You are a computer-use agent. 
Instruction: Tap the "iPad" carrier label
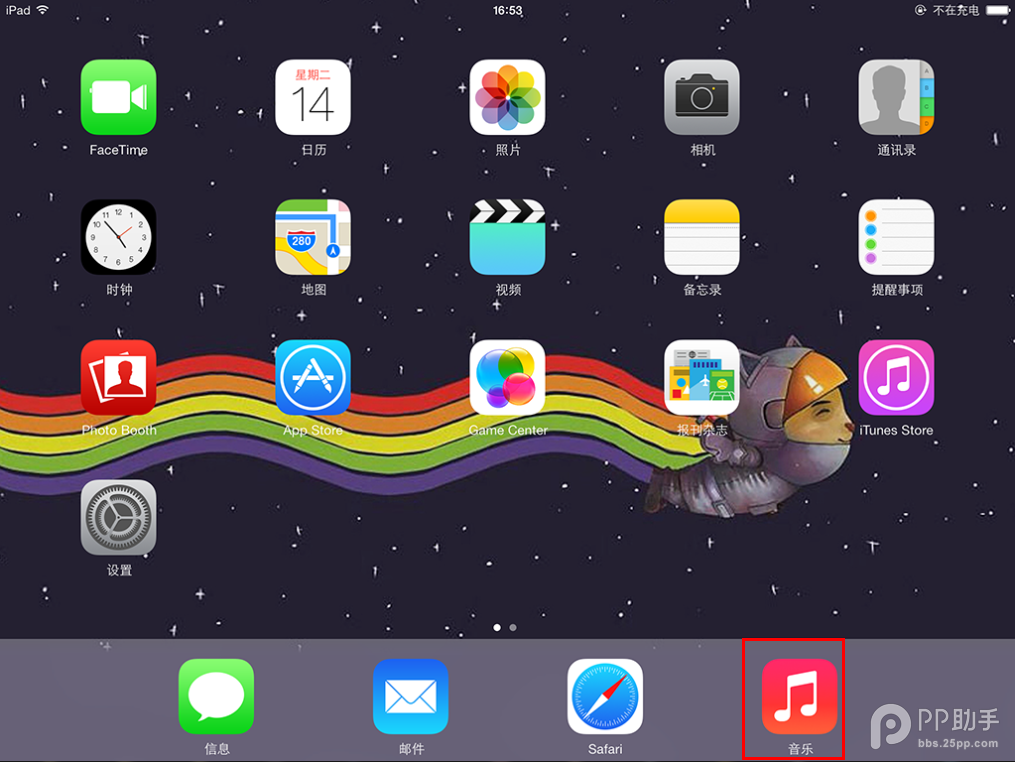(x=18, y=10)
